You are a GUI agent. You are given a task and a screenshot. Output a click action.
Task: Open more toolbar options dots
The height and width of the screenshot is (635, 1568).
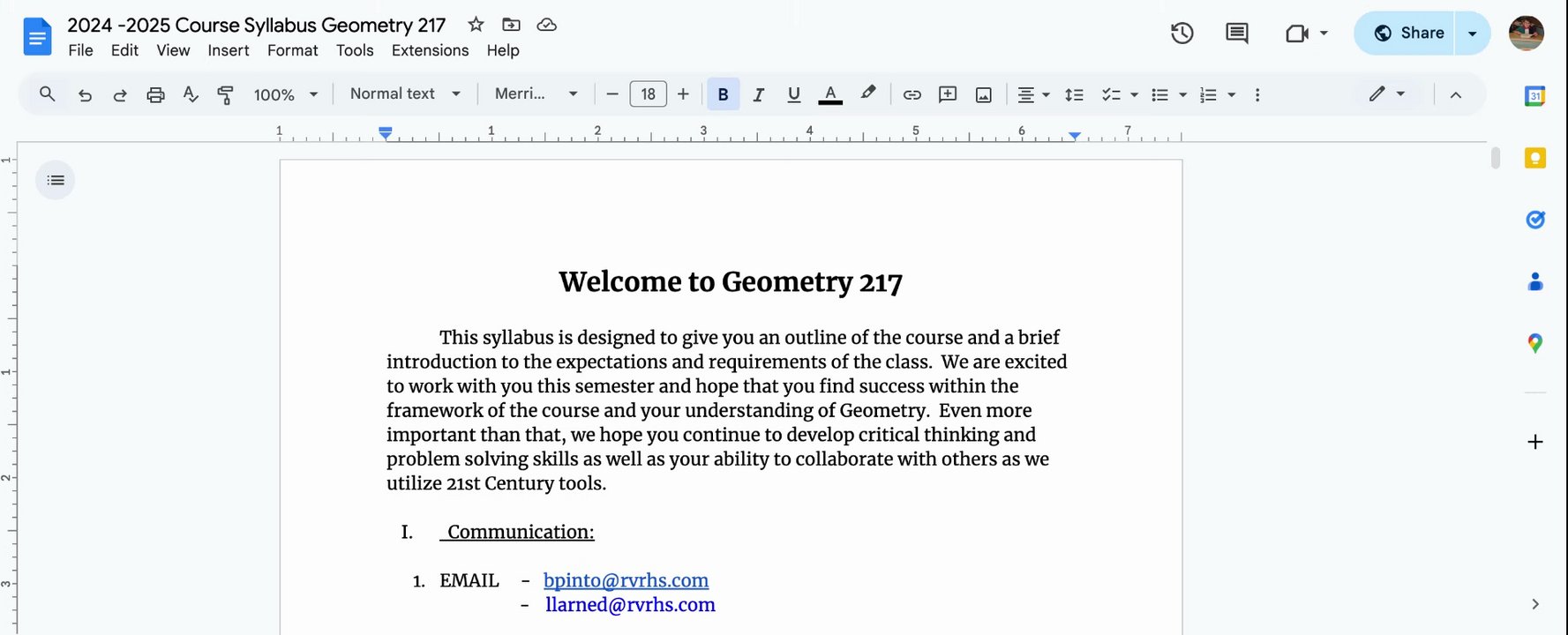click(1257, 94)
